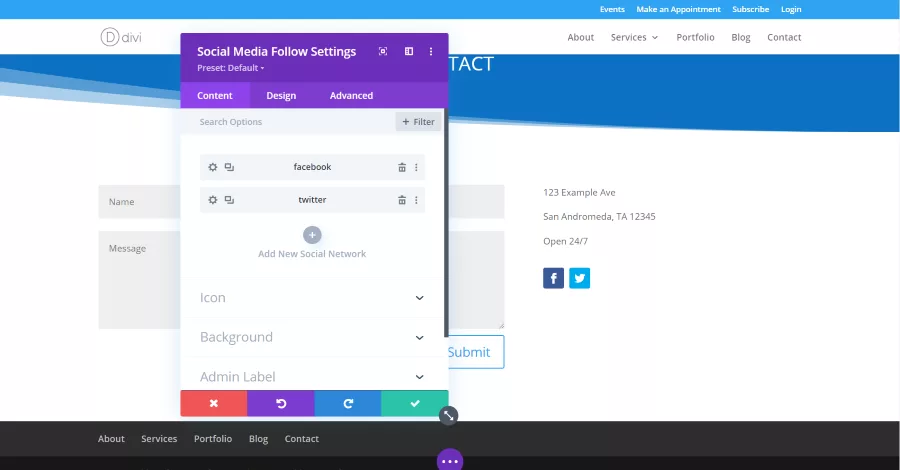
Task: Open Portfolio from header menu
Action: click(x=695, y=37)
